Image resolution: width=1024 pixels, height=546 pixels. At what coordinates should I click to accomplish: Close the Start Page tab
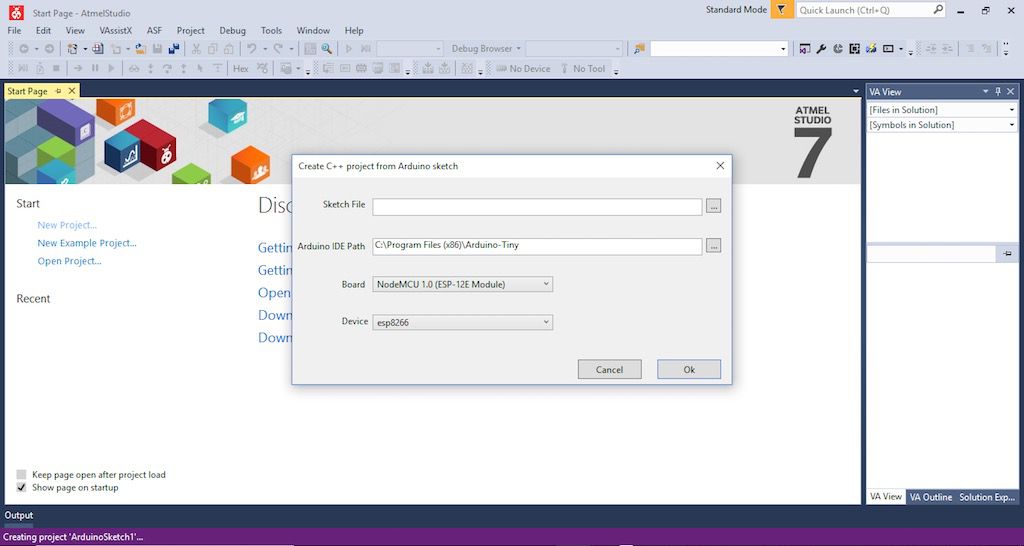(72, 91)
